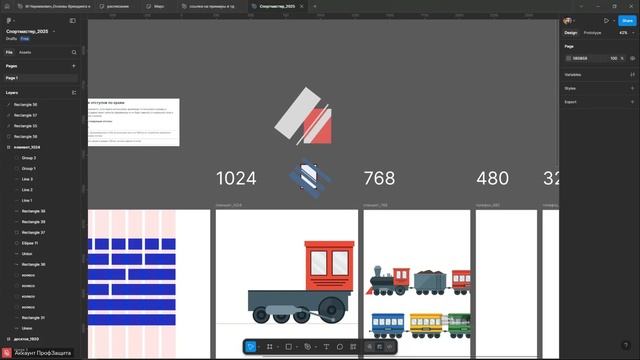This screenshot has height=360, width=640.
Task: Add an export setting with plus
Action: 632,102
